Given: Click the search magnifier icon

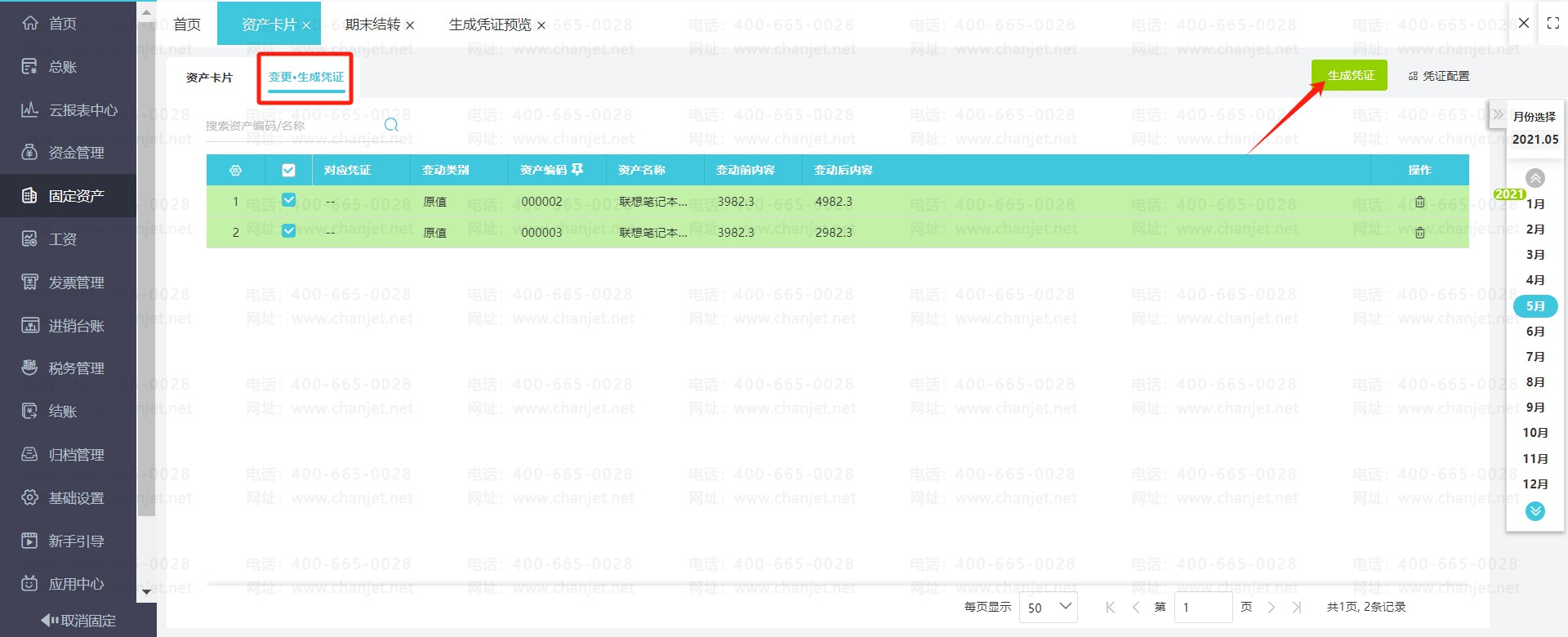Looking at the screenshot, I should tap(391, 125).
